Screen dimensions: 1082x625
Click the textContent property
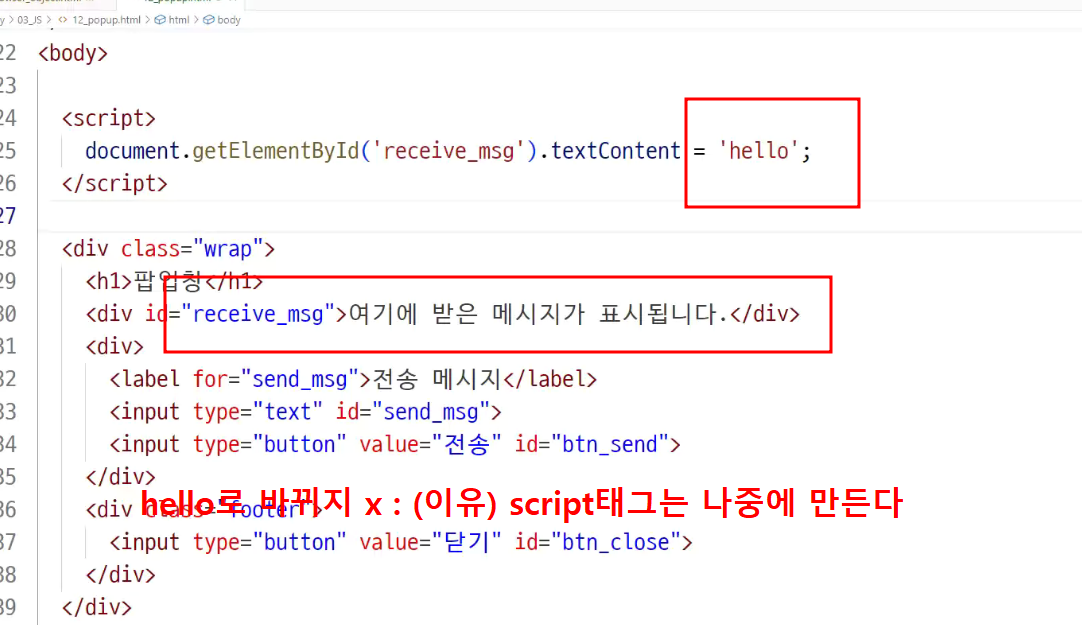[x=616, y=150]
